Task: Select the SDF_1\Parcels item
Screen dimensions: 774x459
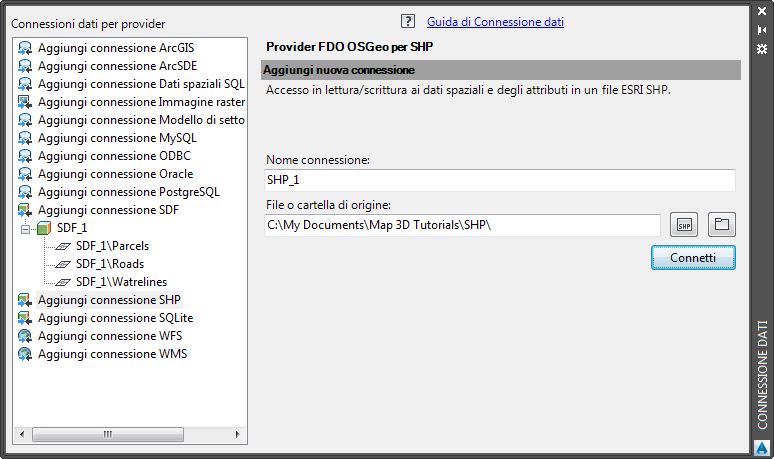Action: tap(112, 246)
